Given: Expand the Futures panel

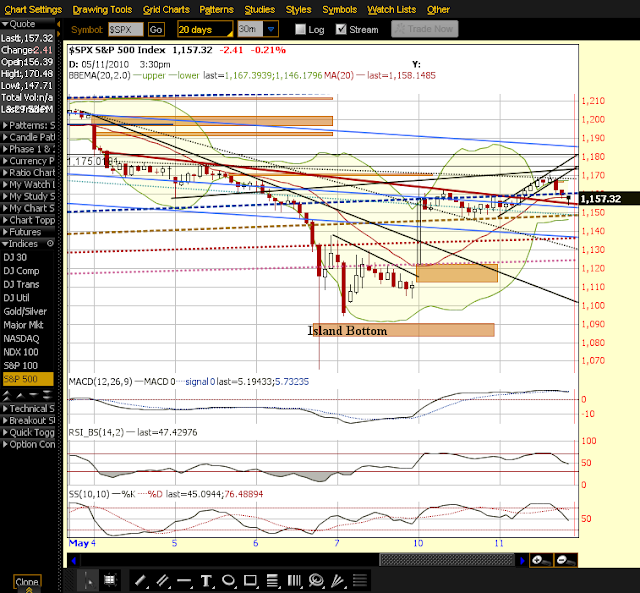Looking at the screenshot, I should point(27,231).
